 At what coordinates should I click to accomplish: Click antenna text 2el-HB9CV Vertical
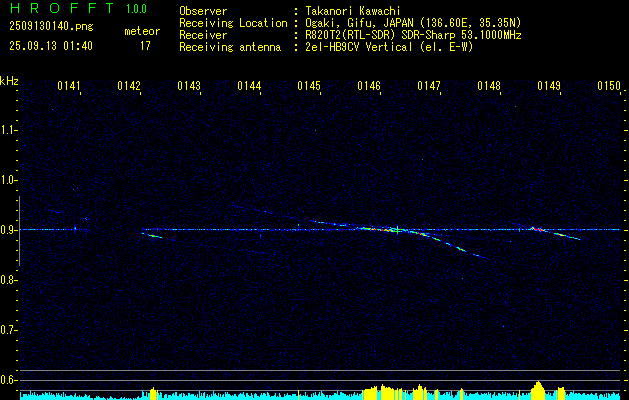pos(359,47)
